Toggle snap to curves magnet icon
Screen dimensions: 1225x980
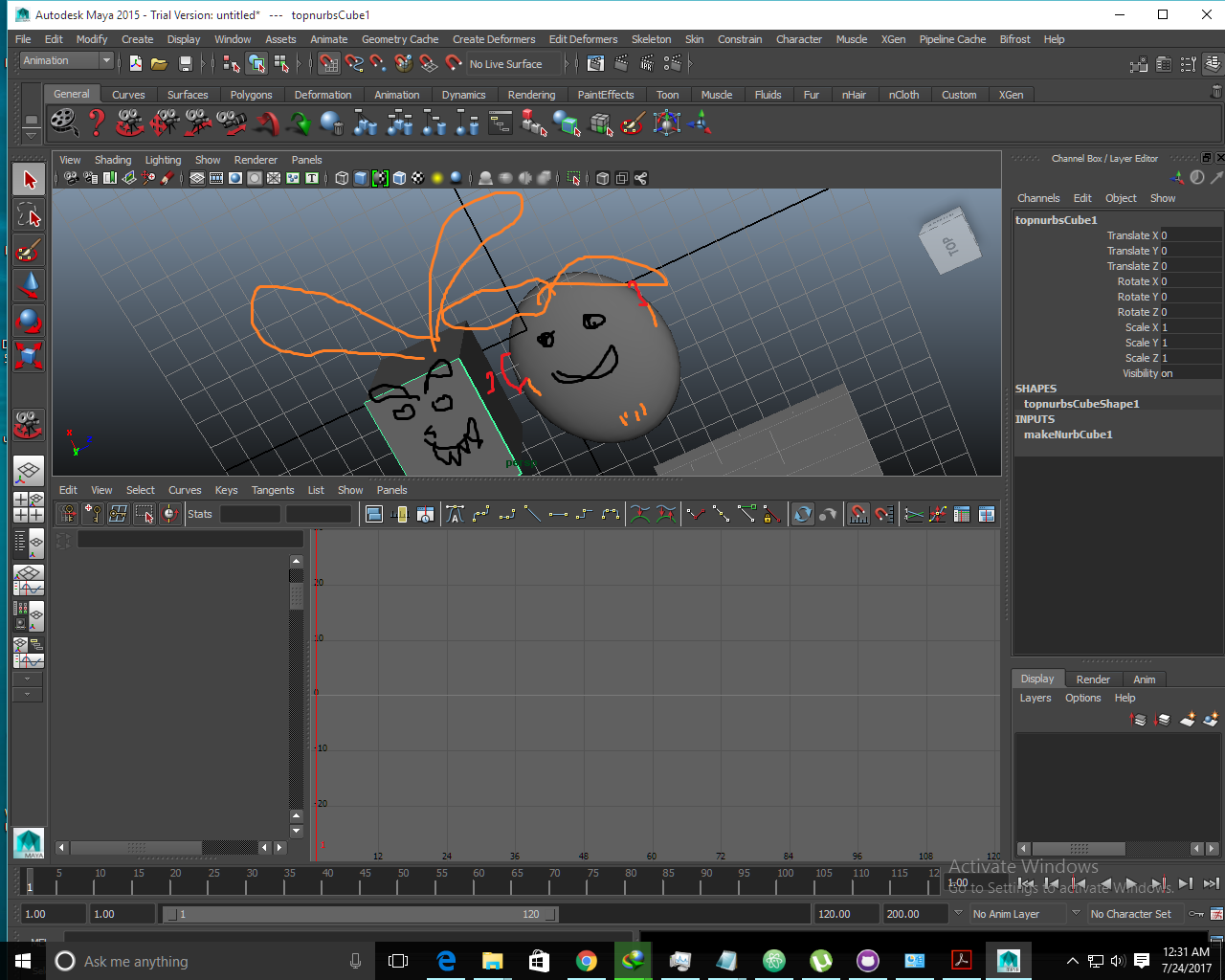click(354, 63)
